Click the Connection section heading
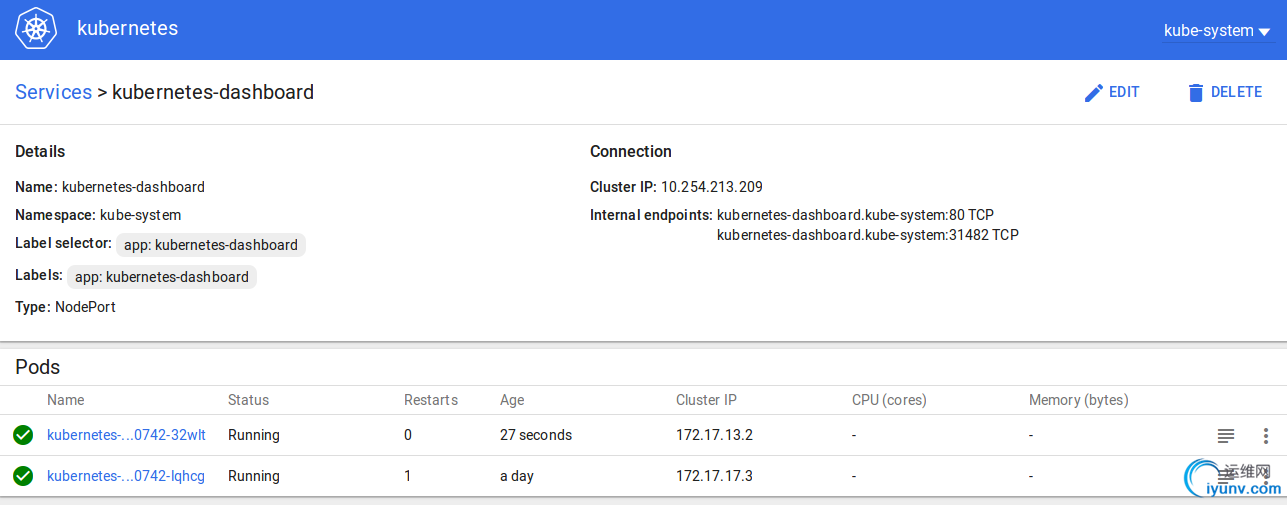The image size is (1287, 505). [631, 152]
